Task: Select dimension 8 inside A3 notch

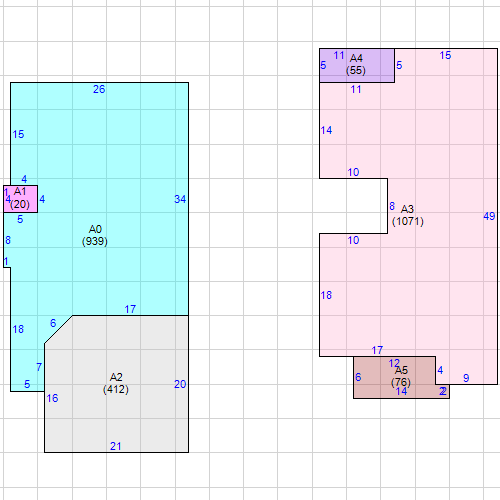Action: tap(392, 206)
